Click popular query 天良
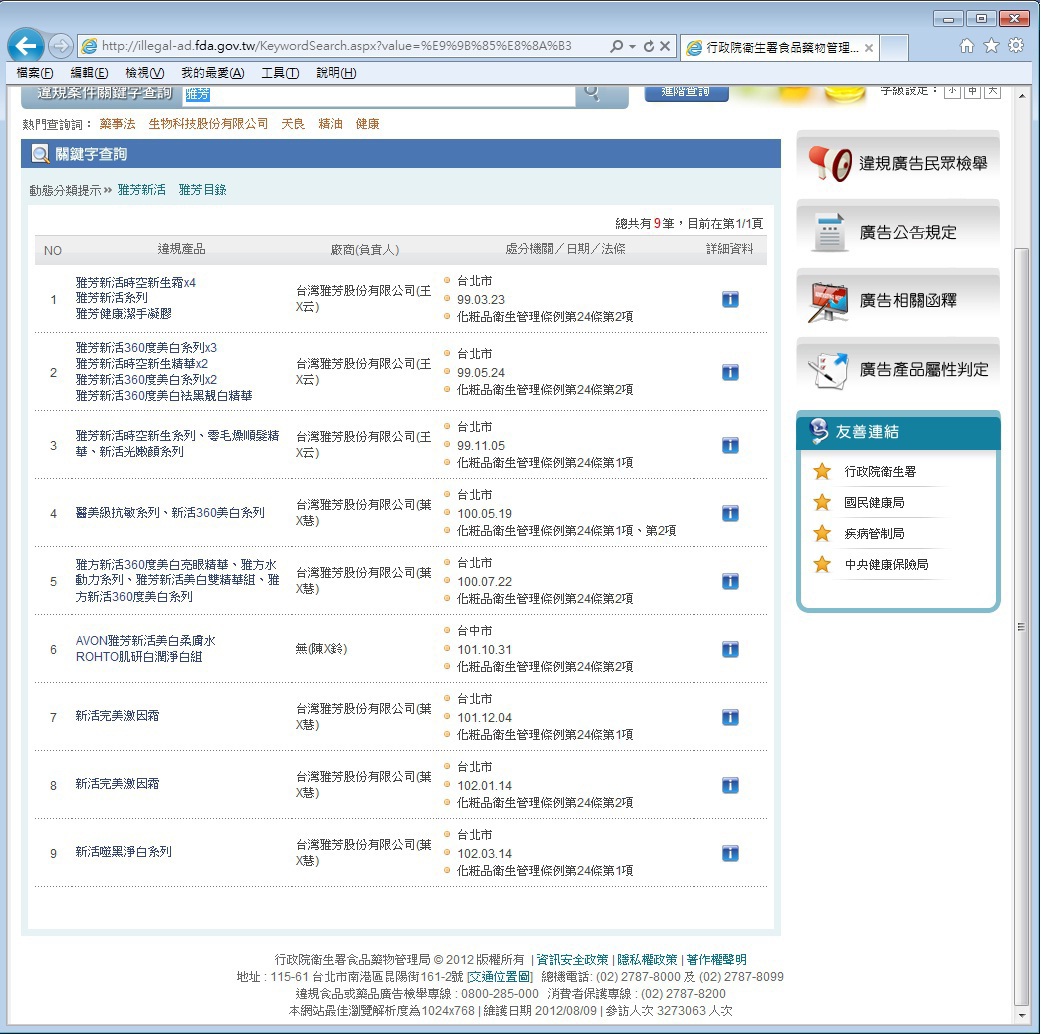1054x1034 pixels. coord(293,124)
